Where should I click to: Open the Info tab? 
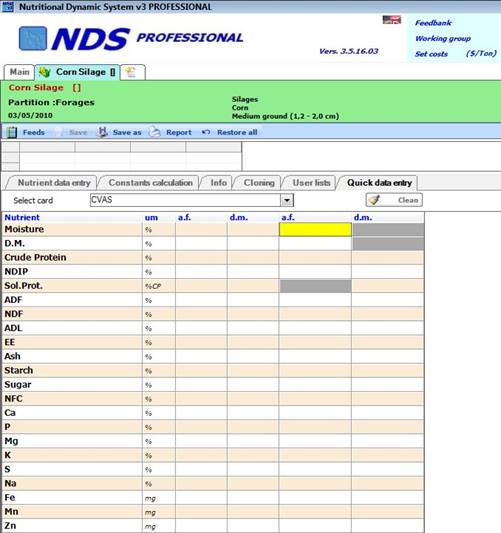[218, 183]
